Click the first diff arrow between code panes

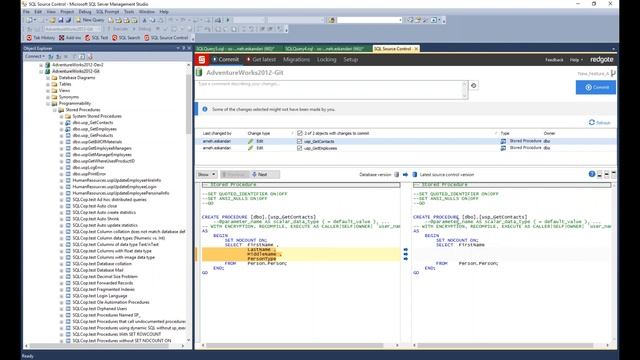[x=406, y=249]
